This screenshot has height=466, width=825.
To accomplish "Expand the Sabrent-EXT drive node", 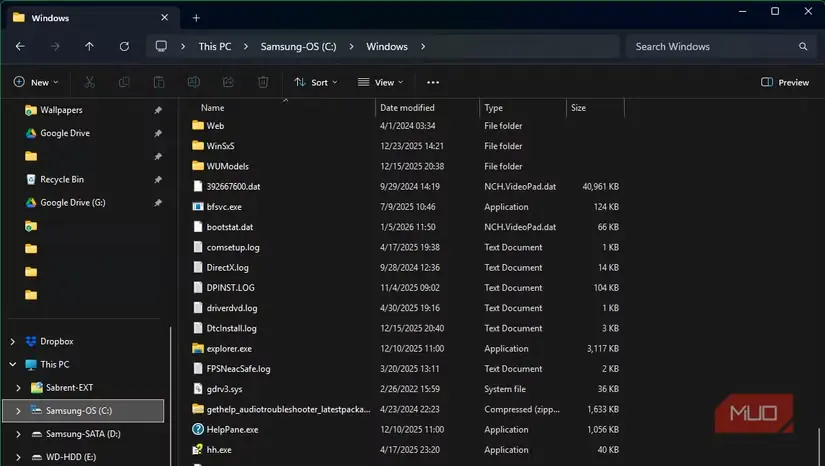I will coord(18,388).
